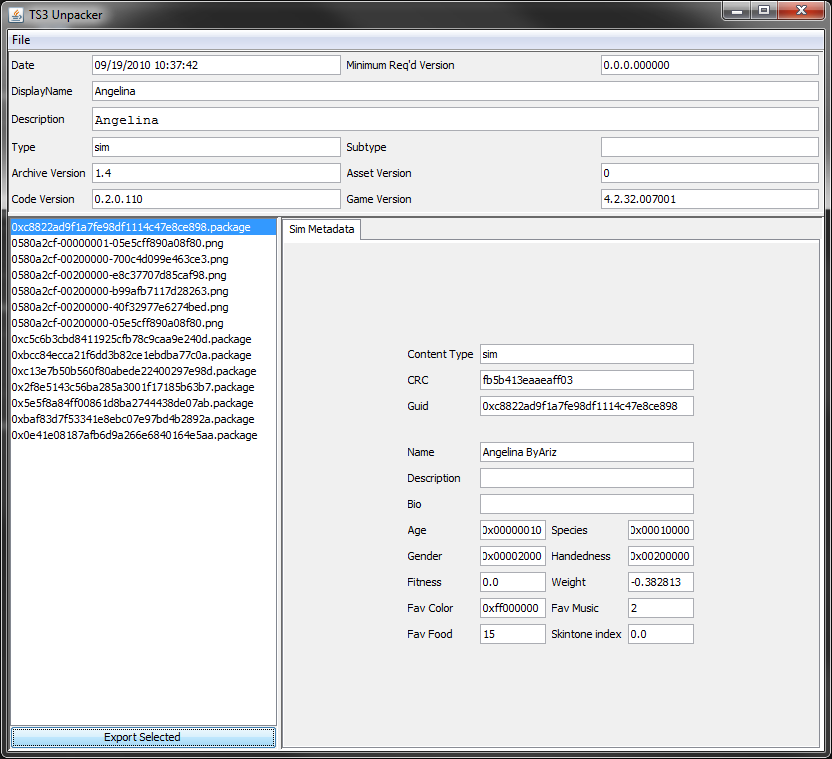
Task: Click the Guid field in Sim Metadata
Action: click(x=587, y=406)
